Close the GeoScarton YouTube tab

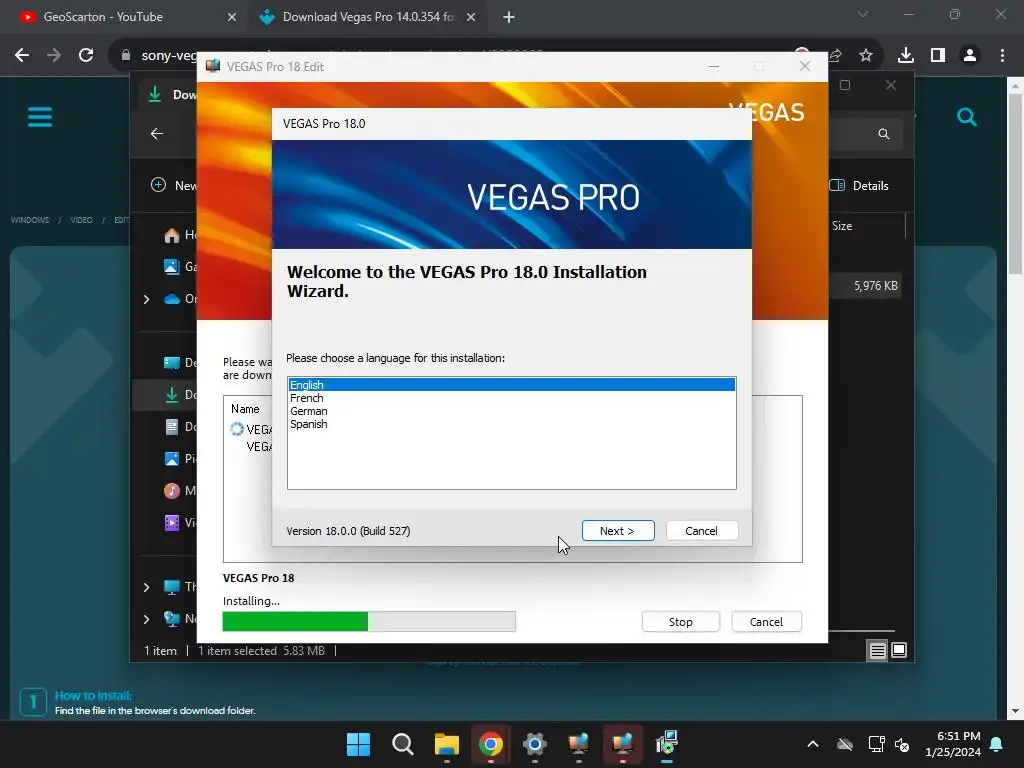coord(232,18)
